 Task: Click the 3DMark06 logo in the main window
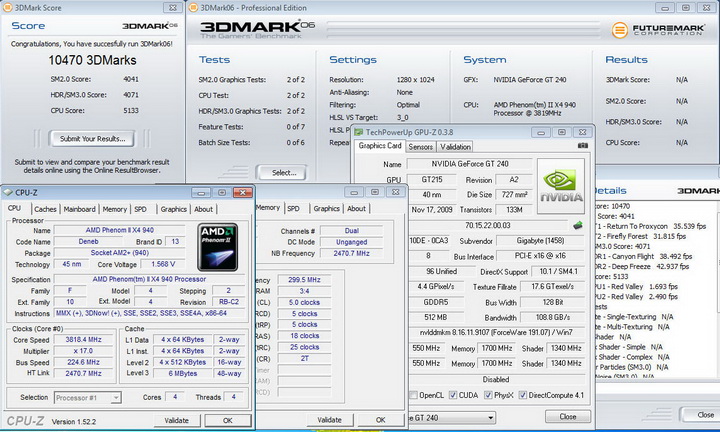pos(257,29)
